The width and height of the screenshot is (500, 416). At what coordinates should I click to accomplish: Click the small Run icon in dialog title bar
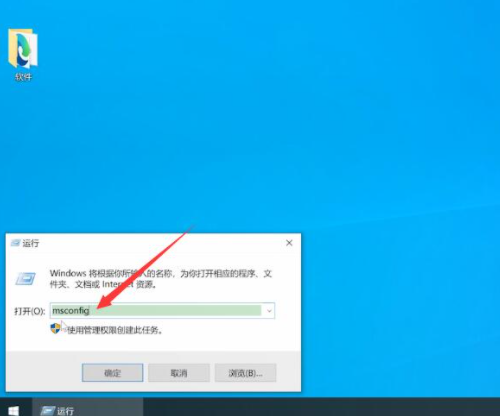tap(15, 243)
